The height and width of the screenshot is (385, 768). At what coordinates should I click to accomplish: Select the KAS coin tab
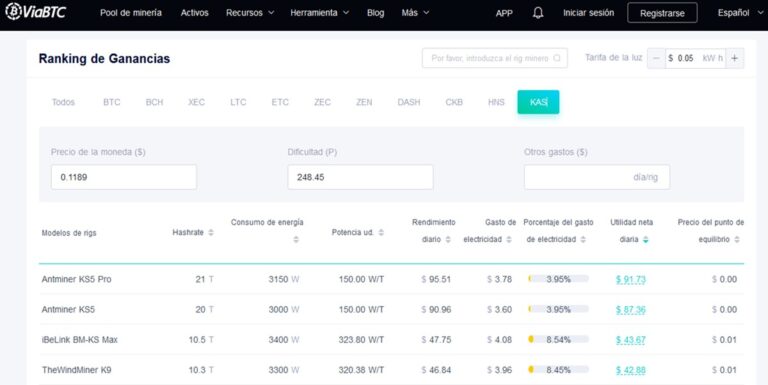(x=538, y=102)
